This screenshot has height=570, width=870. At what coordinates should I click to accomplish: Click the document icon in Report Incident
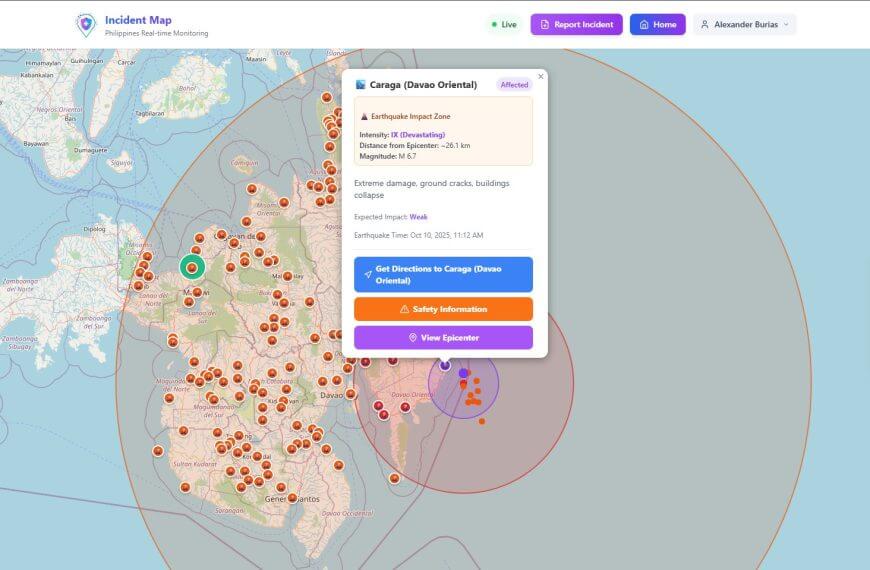tap(545, 25)
